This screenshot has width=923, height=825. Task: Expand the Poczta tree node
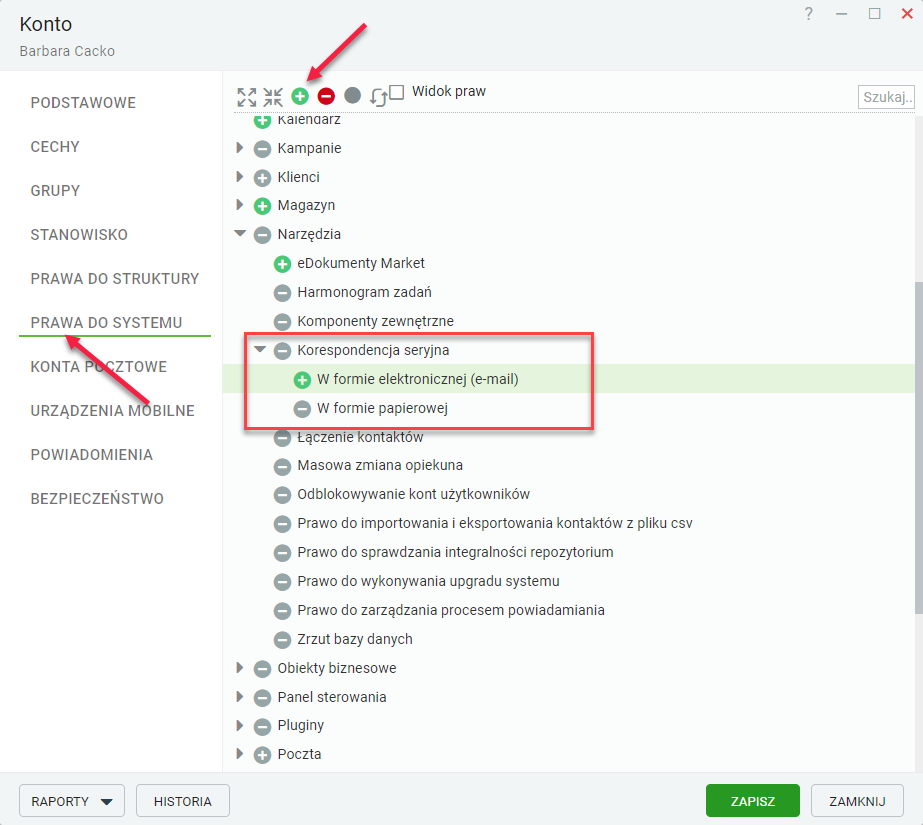pyautogui.click(x=240, y=753)
